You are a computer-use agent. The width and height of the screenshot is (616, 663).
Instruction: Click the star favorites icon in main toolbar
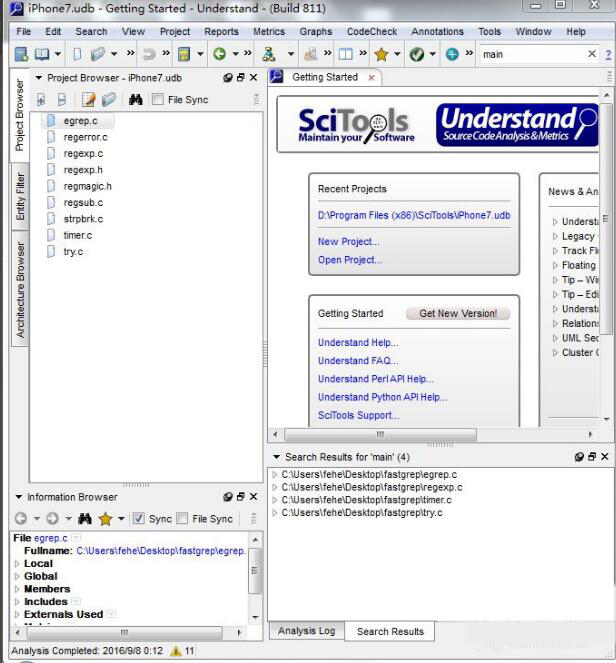coord(381,54)
